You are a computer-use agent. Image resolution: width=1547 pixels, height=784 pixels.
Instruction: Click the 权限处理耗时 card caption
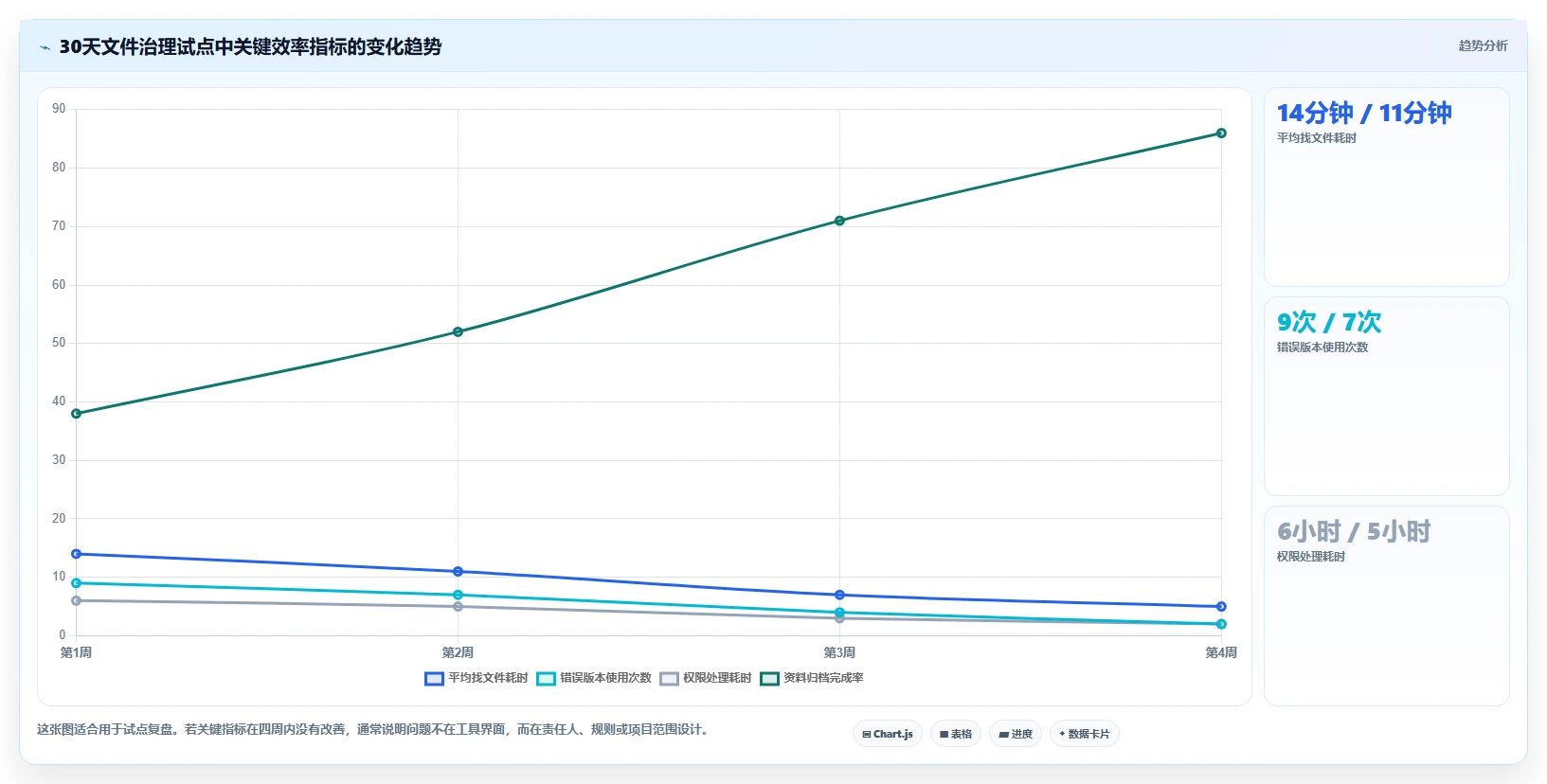tap(1311, 557)
